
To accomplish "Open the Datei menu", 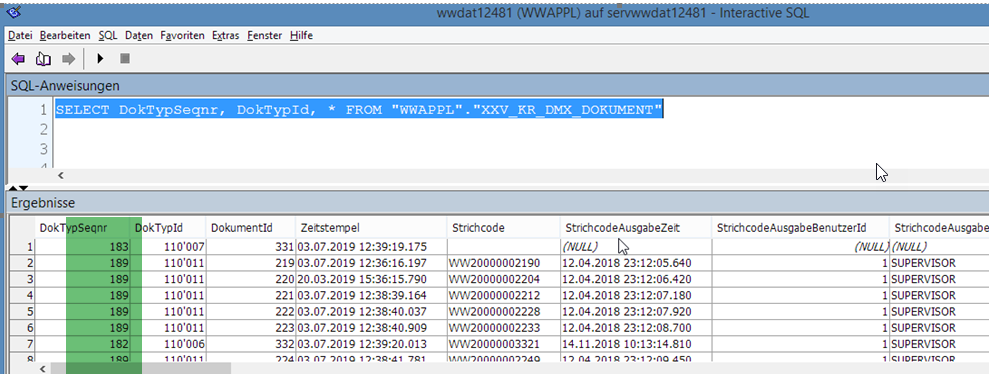I will coord(20,35).
